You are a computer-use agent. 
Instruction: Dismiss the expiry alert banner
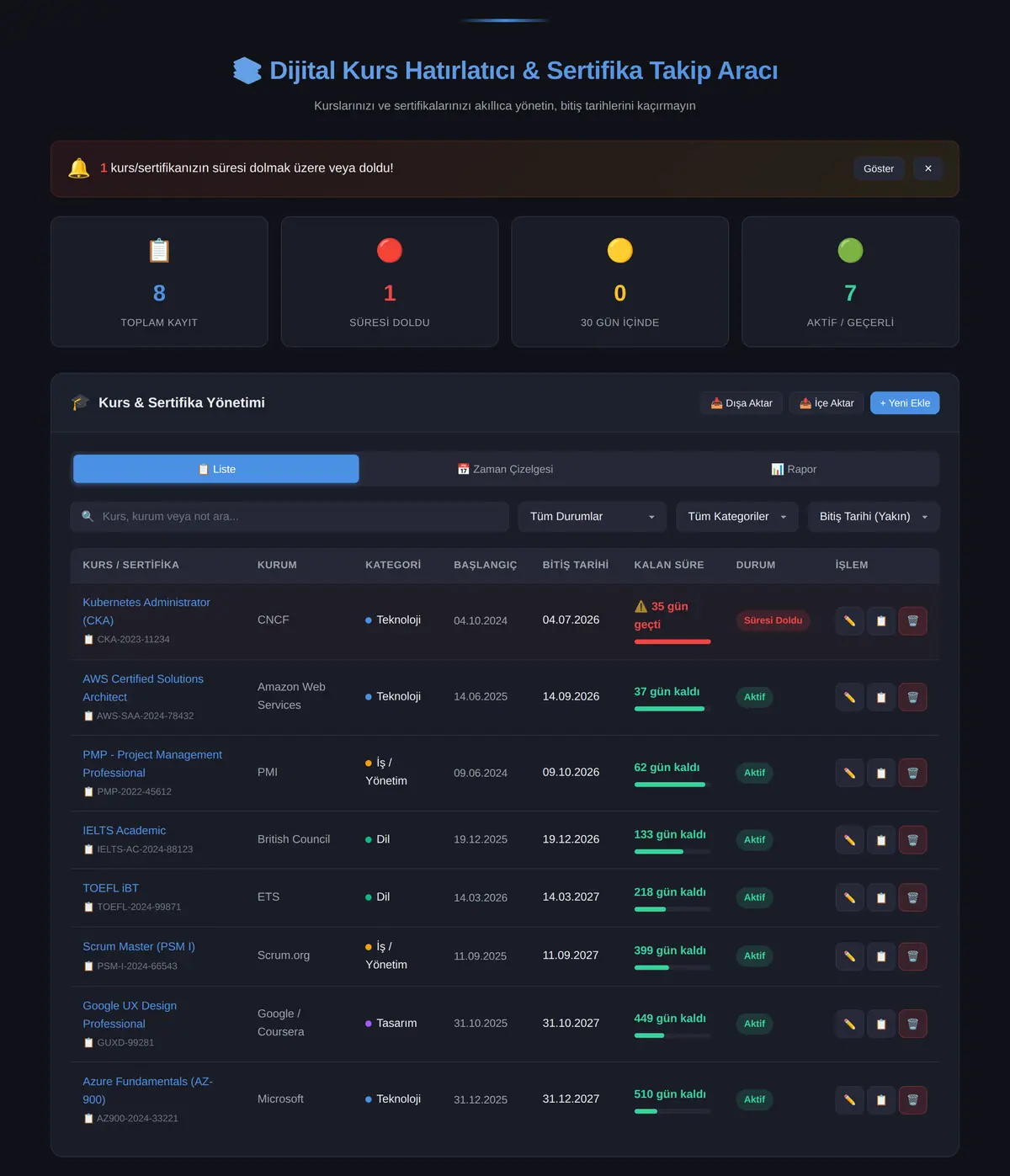point(928,168)
